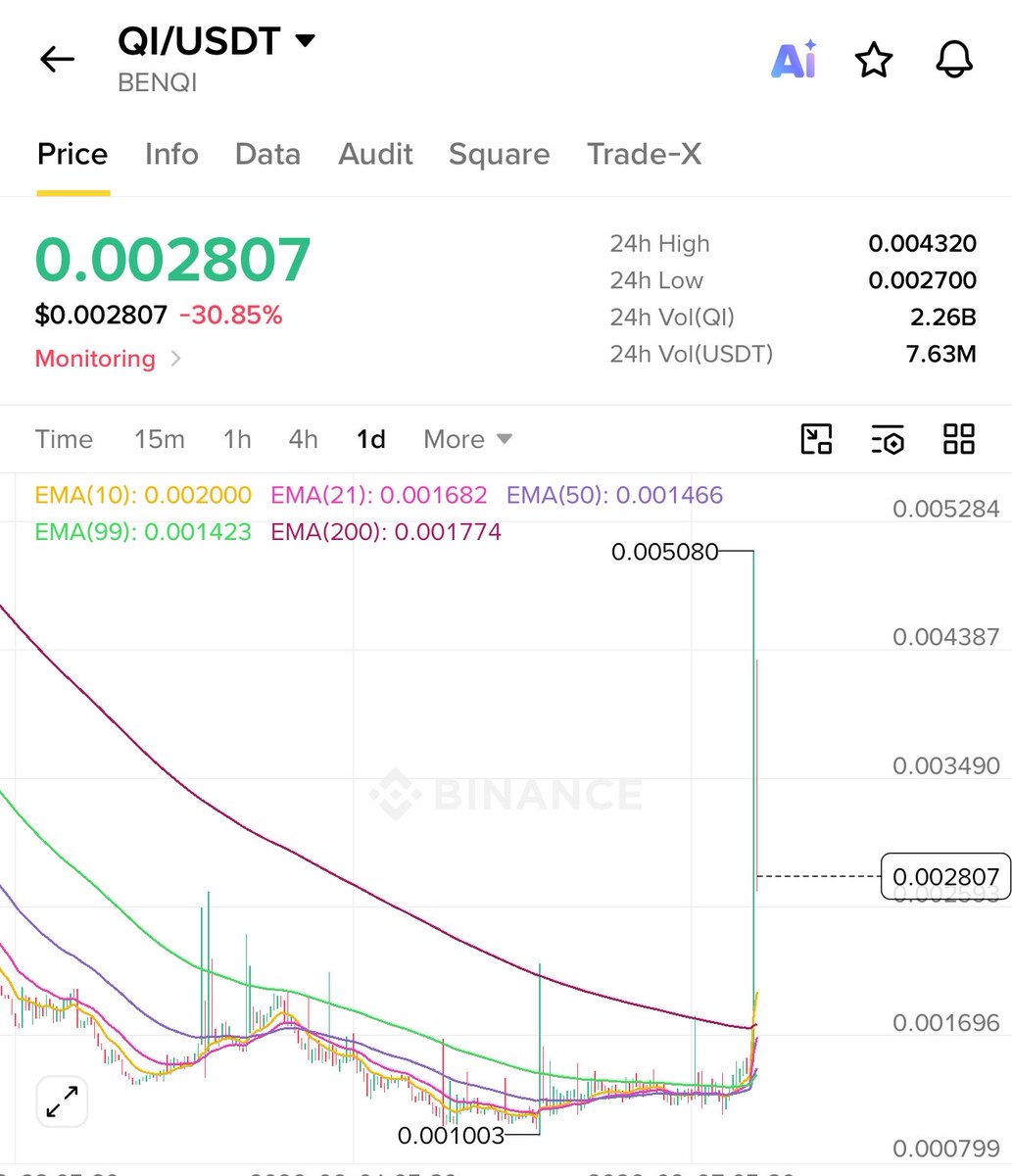The image size is (1012, 1176).
Task: Add QI/USDT to favorites with star icon
Action: [x=874, y=60]
